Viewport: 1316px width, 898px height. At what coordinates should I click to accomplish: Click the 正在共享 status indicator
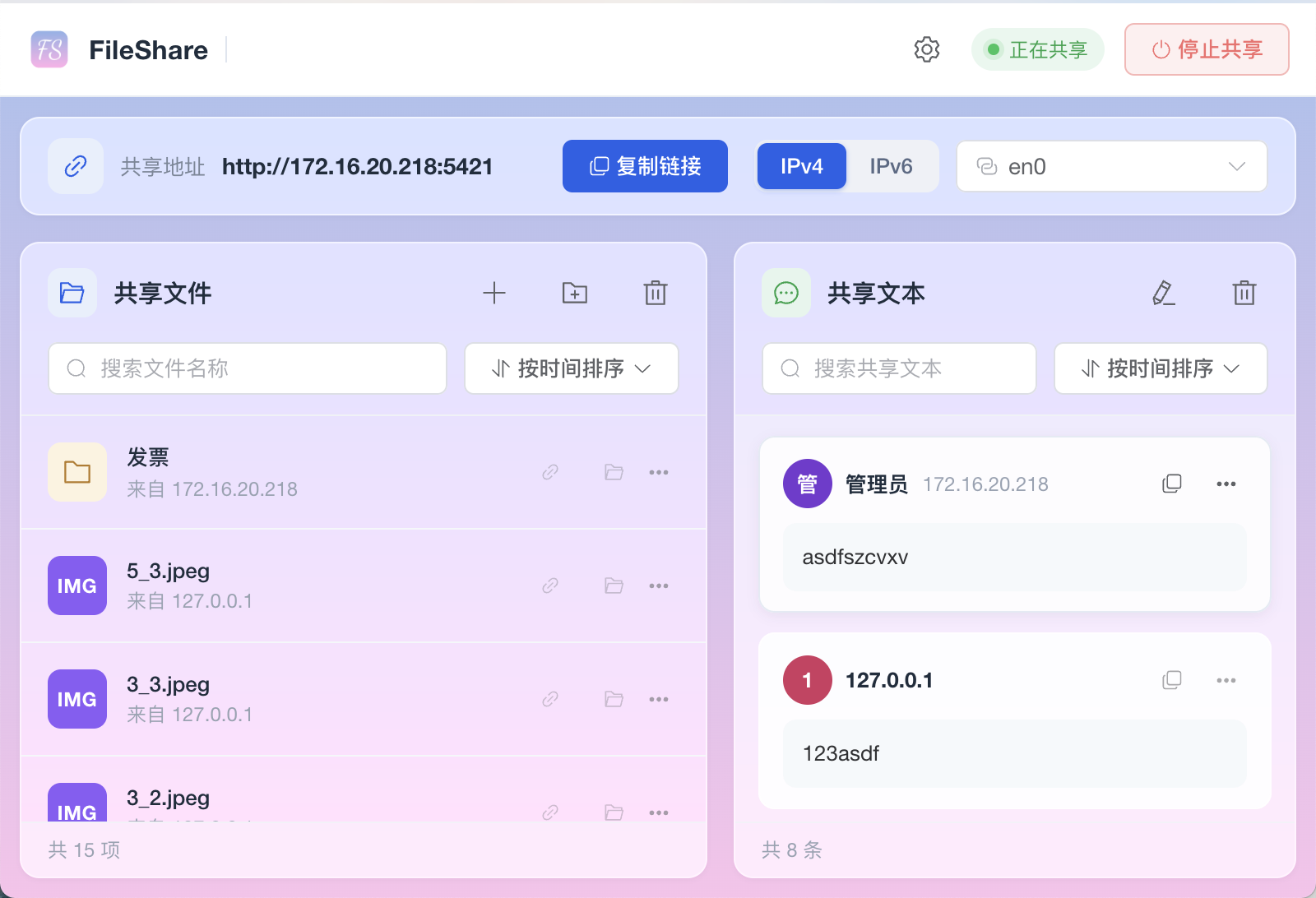coord(1037,49)
